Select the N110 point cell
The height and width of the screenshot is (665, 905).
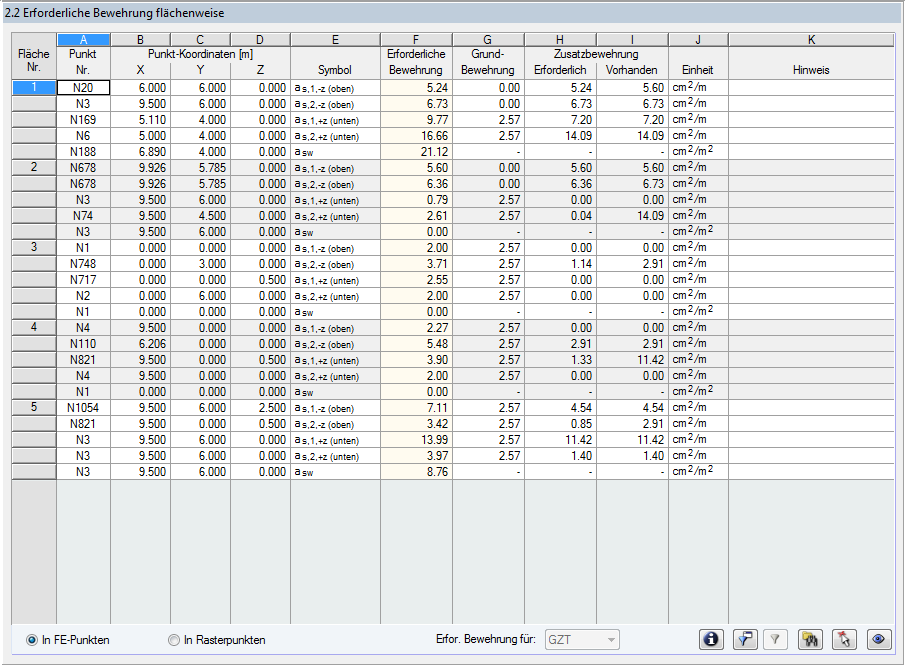(83, 344)
